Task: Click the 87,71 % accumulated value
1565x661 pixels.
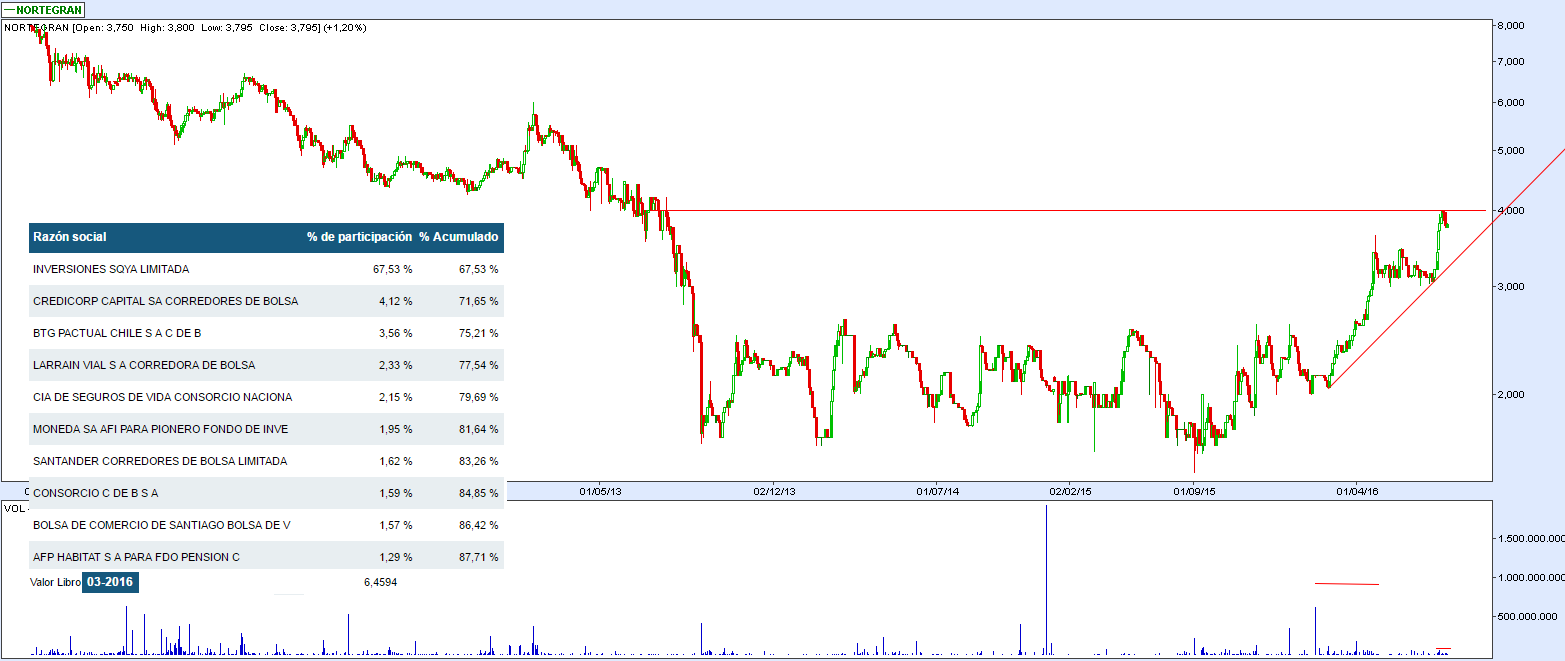Action: tap(477, 557)
